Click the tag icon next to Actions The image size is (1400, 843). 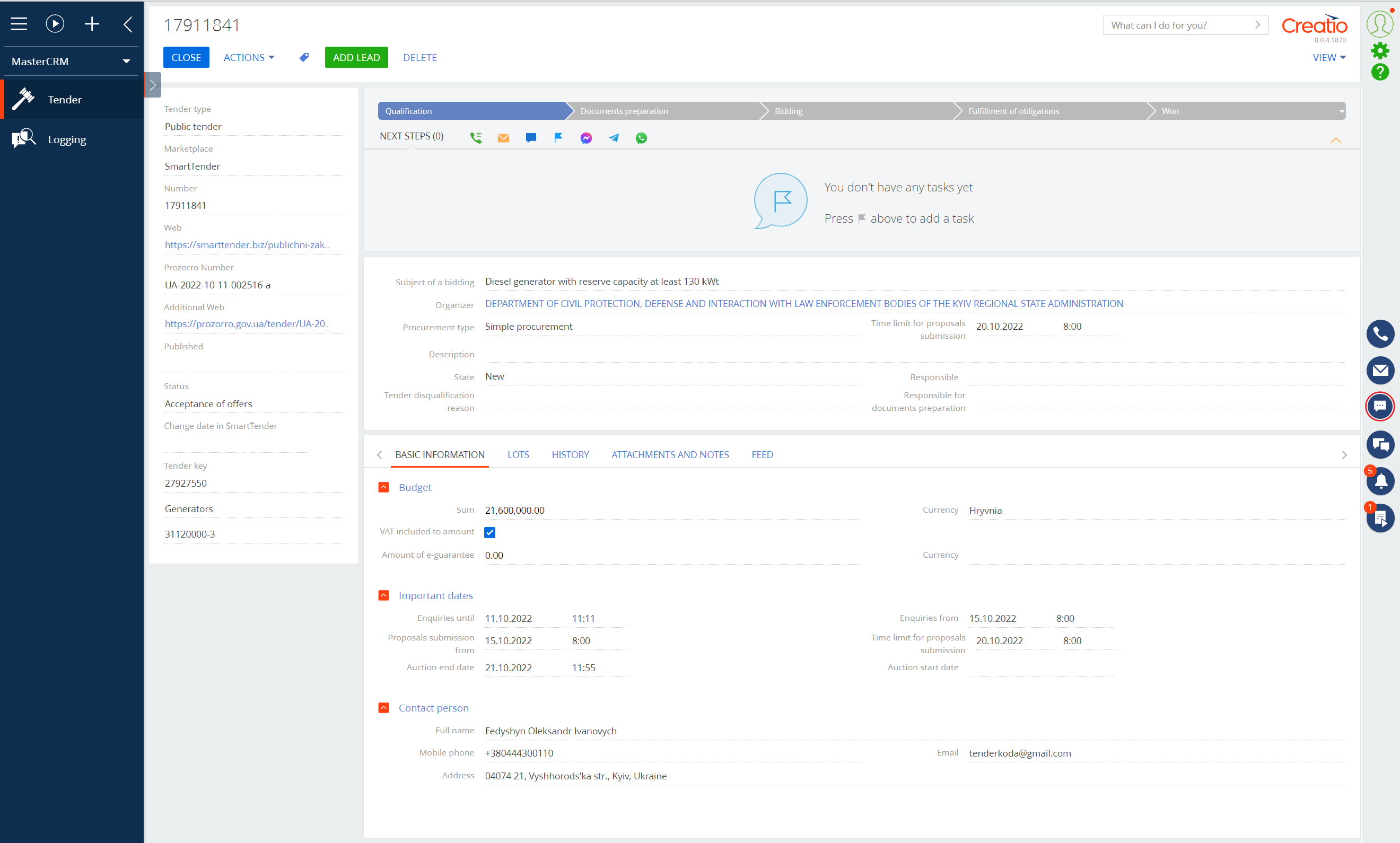pos(304,57)
